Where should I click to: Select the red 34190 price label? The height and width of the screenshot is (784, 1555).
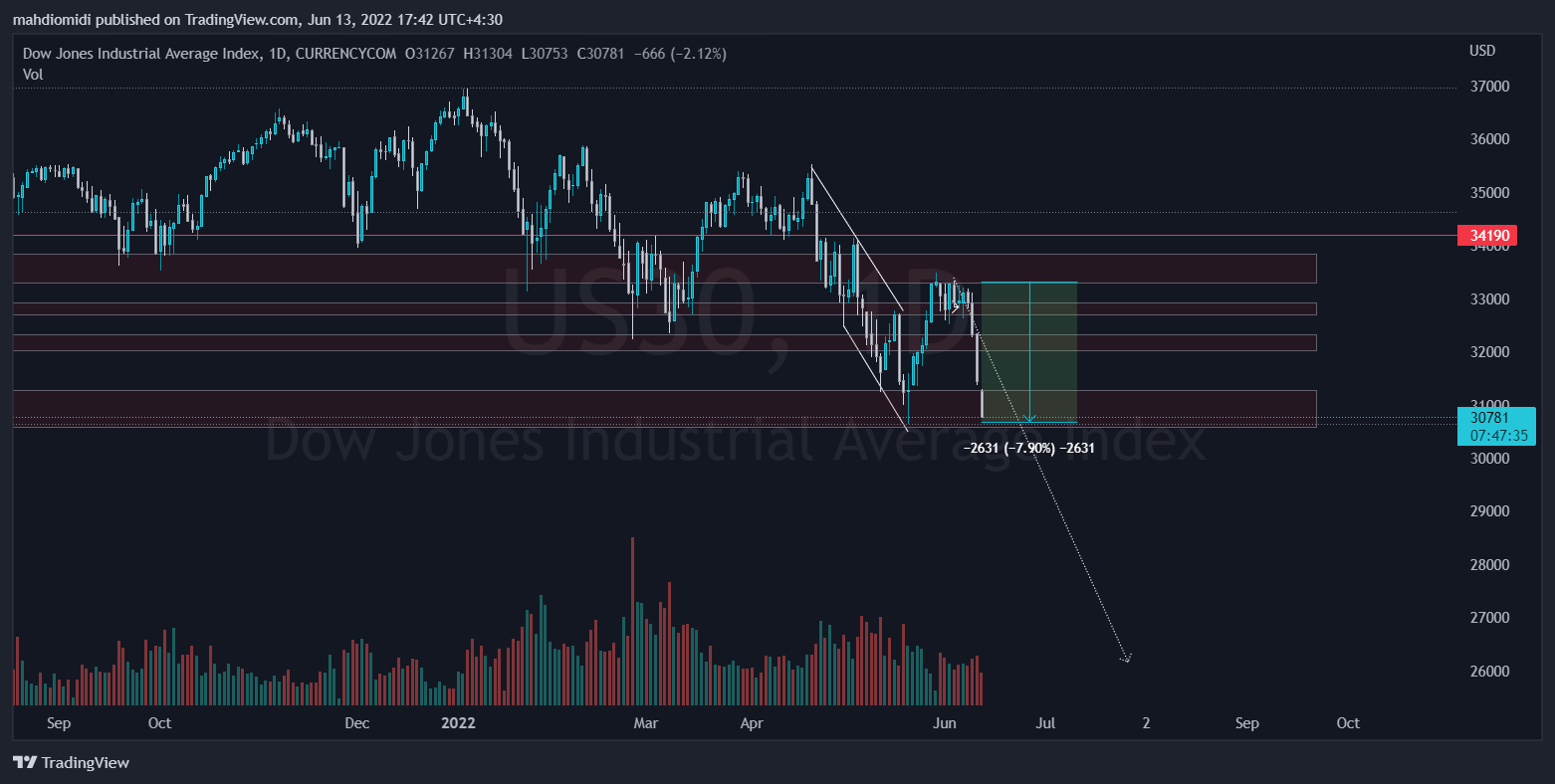1487,236
